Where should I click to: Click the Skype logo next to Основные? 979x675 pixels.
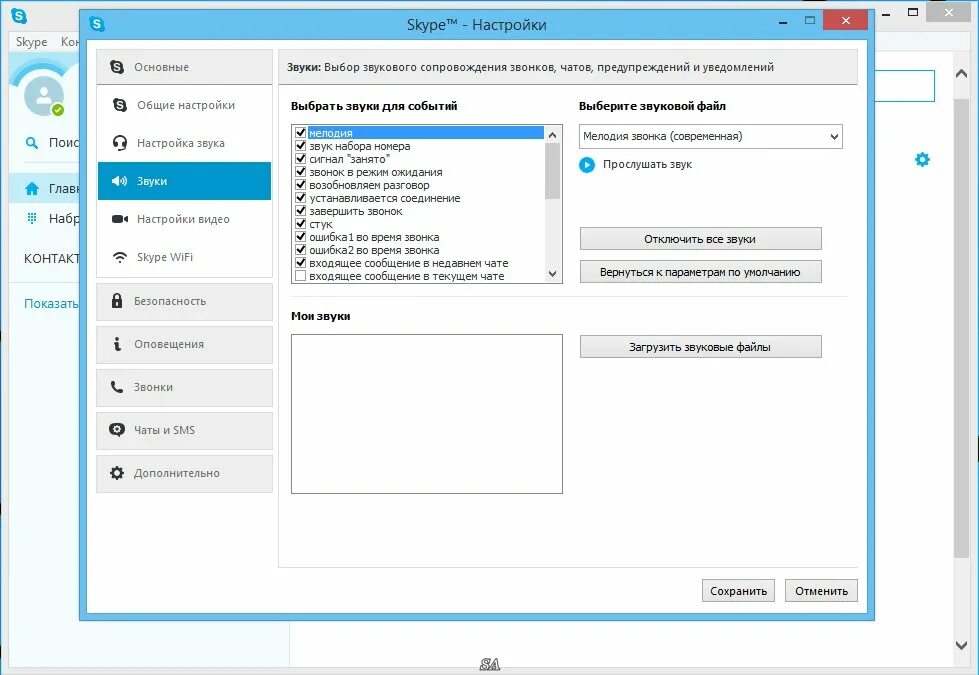coord(117,67)
